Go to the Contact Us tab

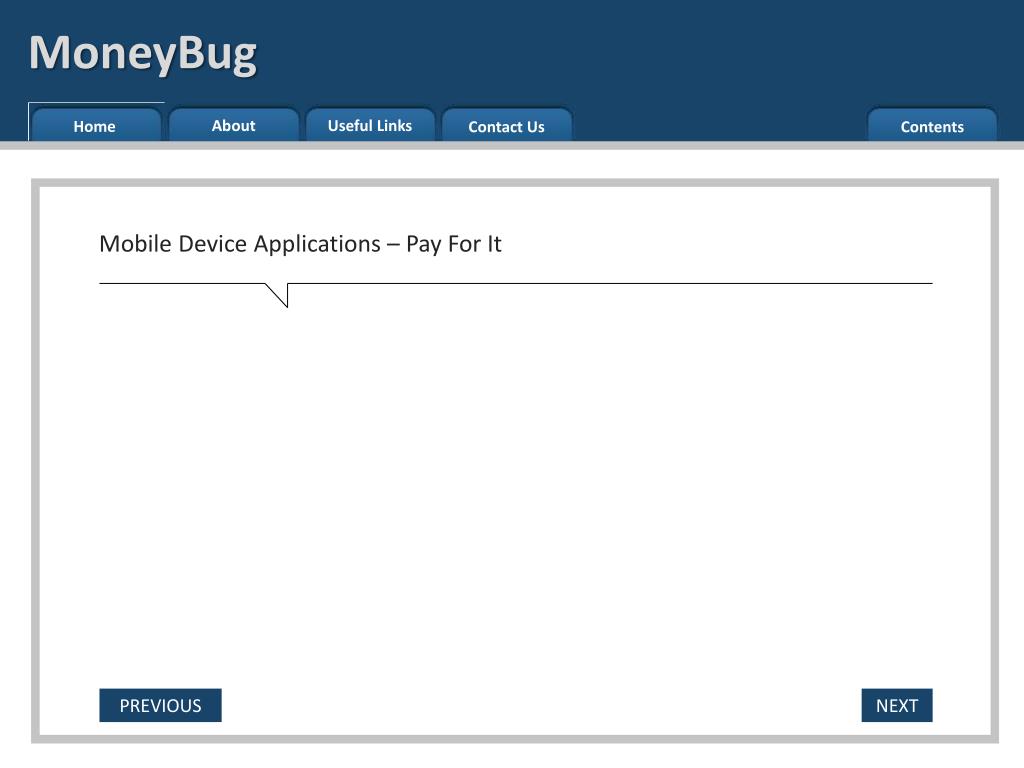[507, 125]
